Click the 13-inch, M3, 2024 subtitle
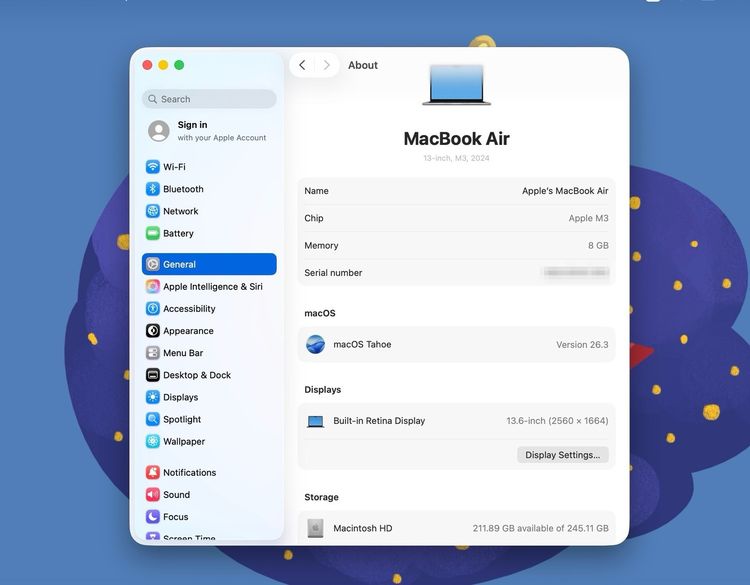 pyautogui.click(x=456, y=158)
